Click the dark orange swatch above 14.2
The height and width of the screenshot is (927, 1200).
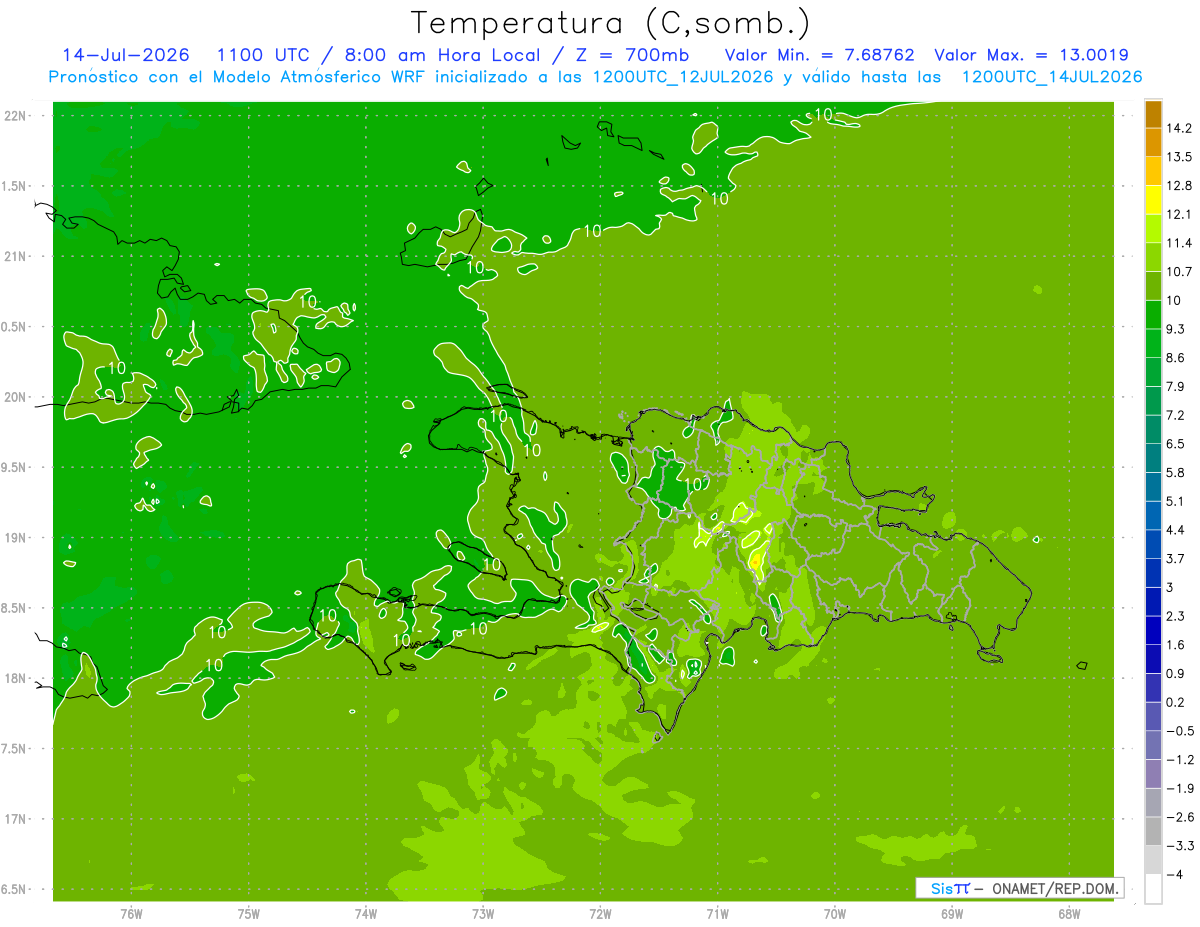click(1153, 114)
